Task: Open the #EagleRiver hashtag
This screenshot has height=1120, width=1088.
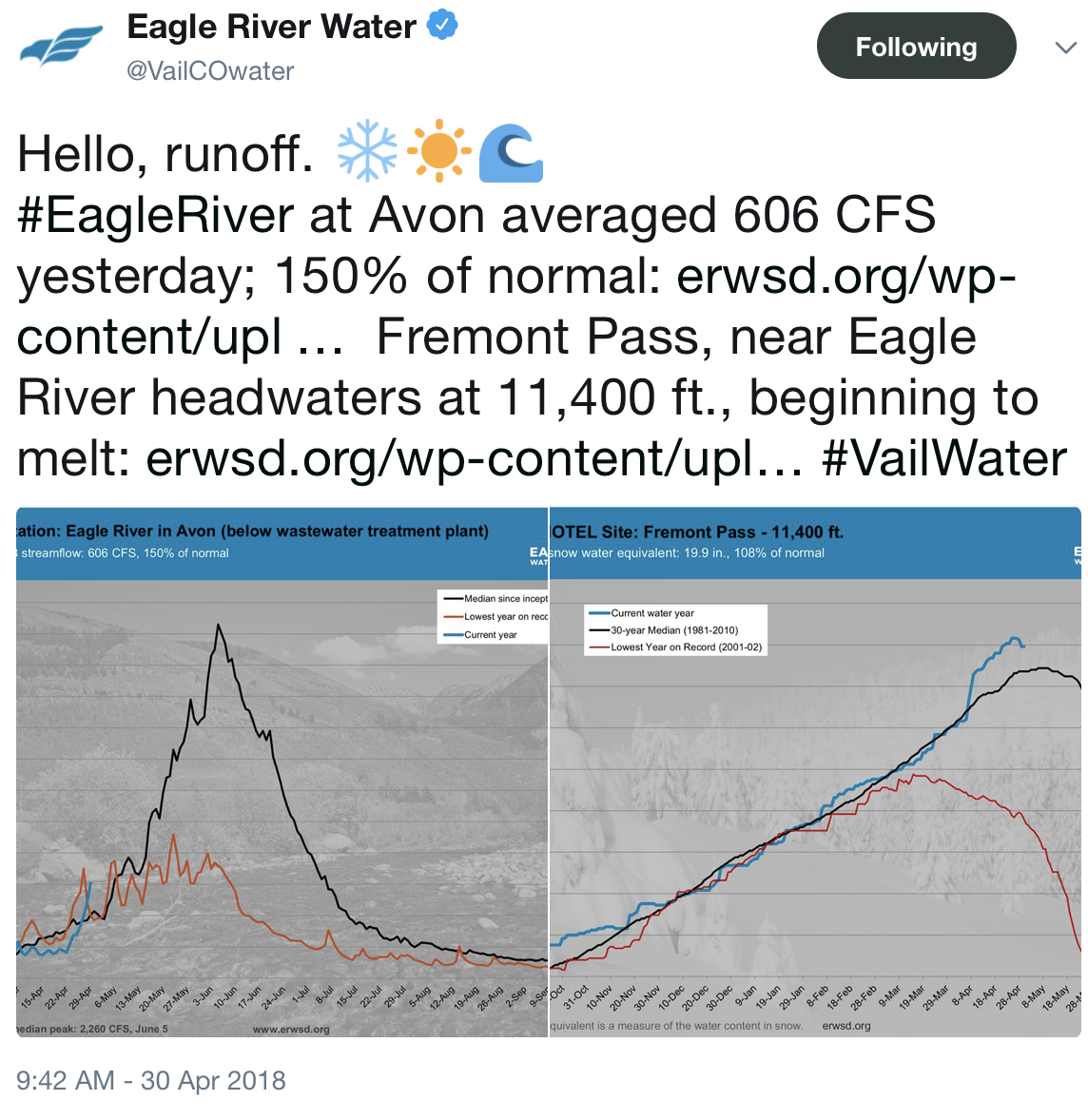Action: [x=156, y=215]
